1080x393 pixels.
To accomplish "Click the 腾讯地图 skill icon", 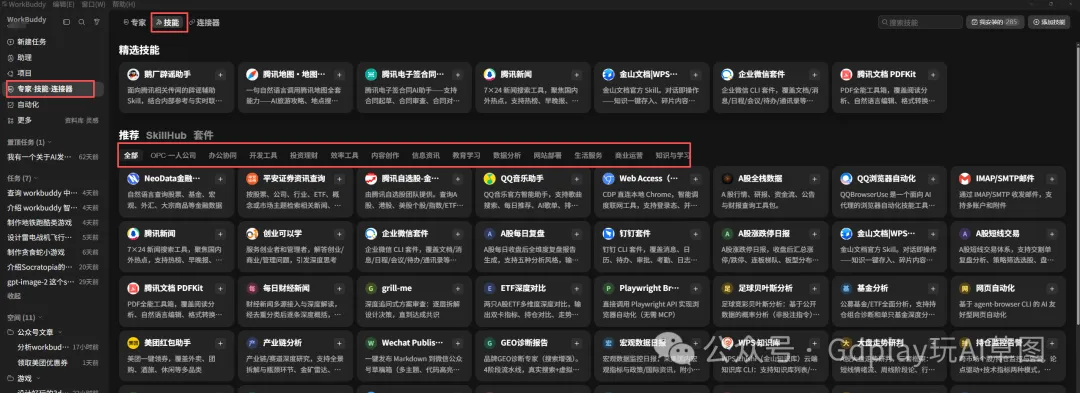I will [x=251, y=74].
